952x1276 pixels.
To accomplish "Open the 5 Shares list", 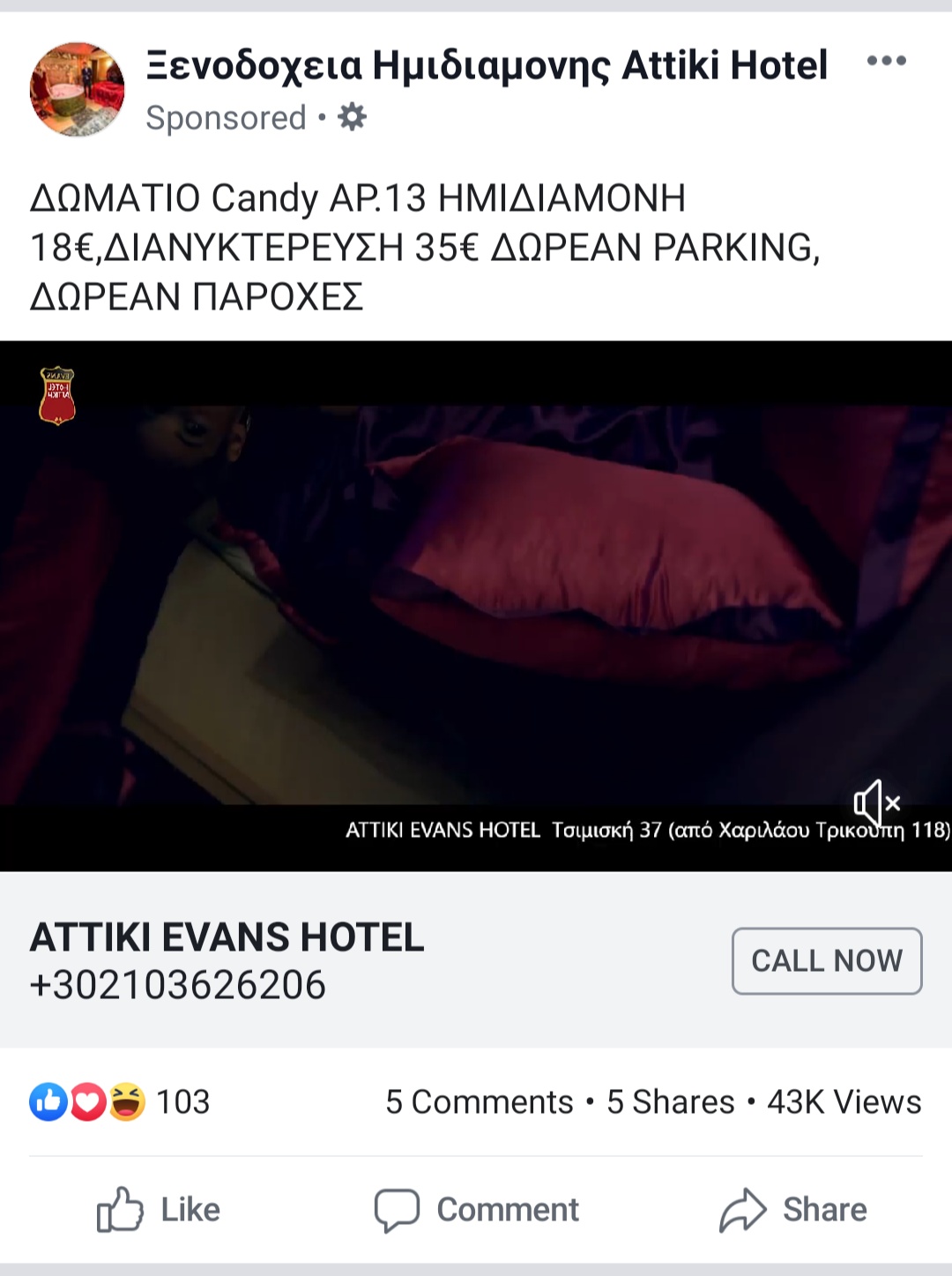I will pyautogui.click(x=671, y=1101).
